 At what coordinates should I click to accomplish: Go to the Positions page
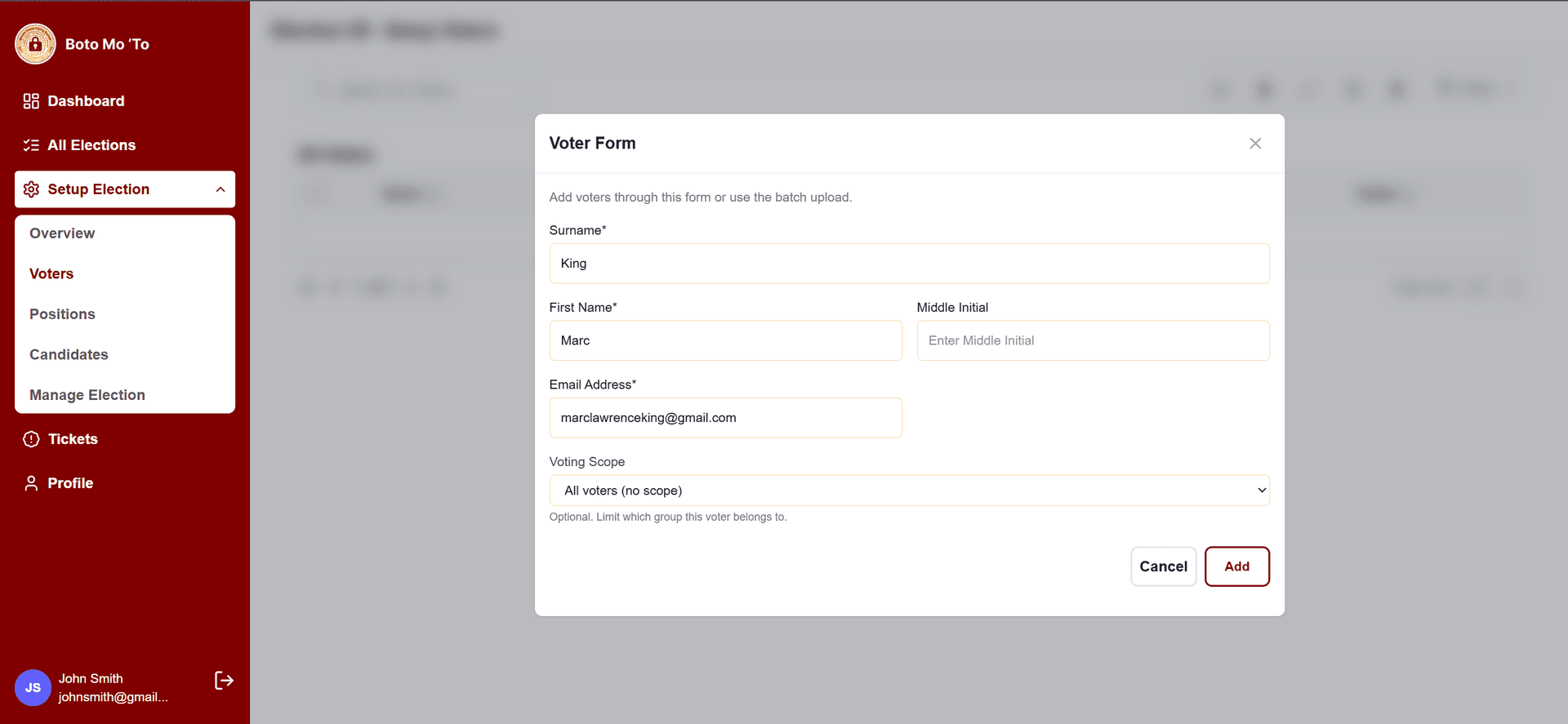(x=62, y=314)
